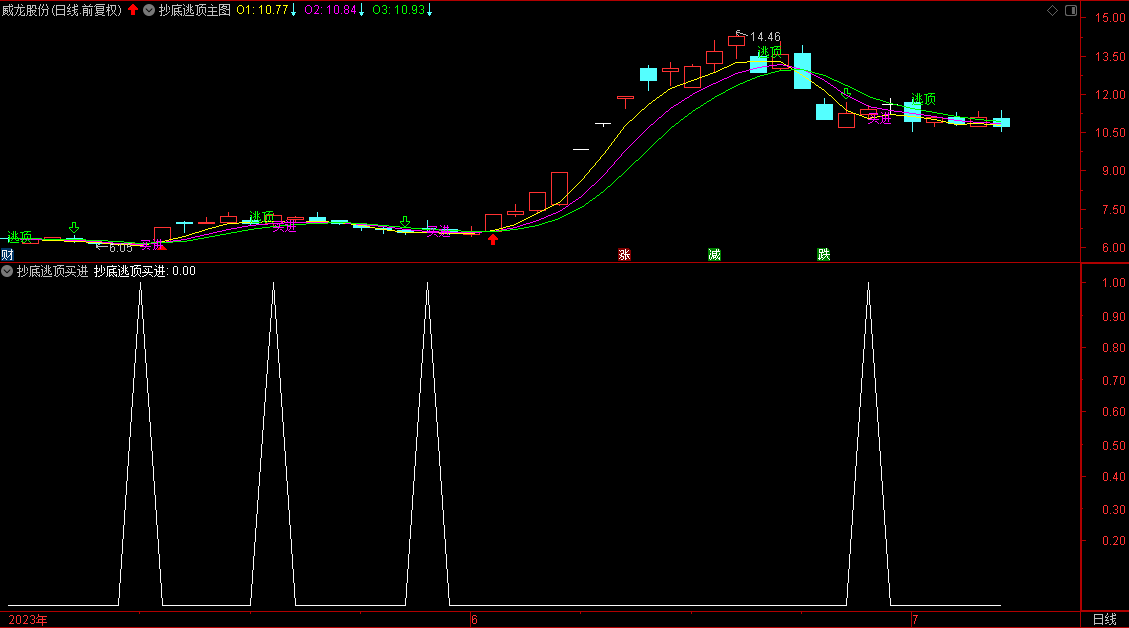The height and width of the screenshot is (628, 1129).
Task: Click the 14.46 high price label
Action: click(765, 37)
